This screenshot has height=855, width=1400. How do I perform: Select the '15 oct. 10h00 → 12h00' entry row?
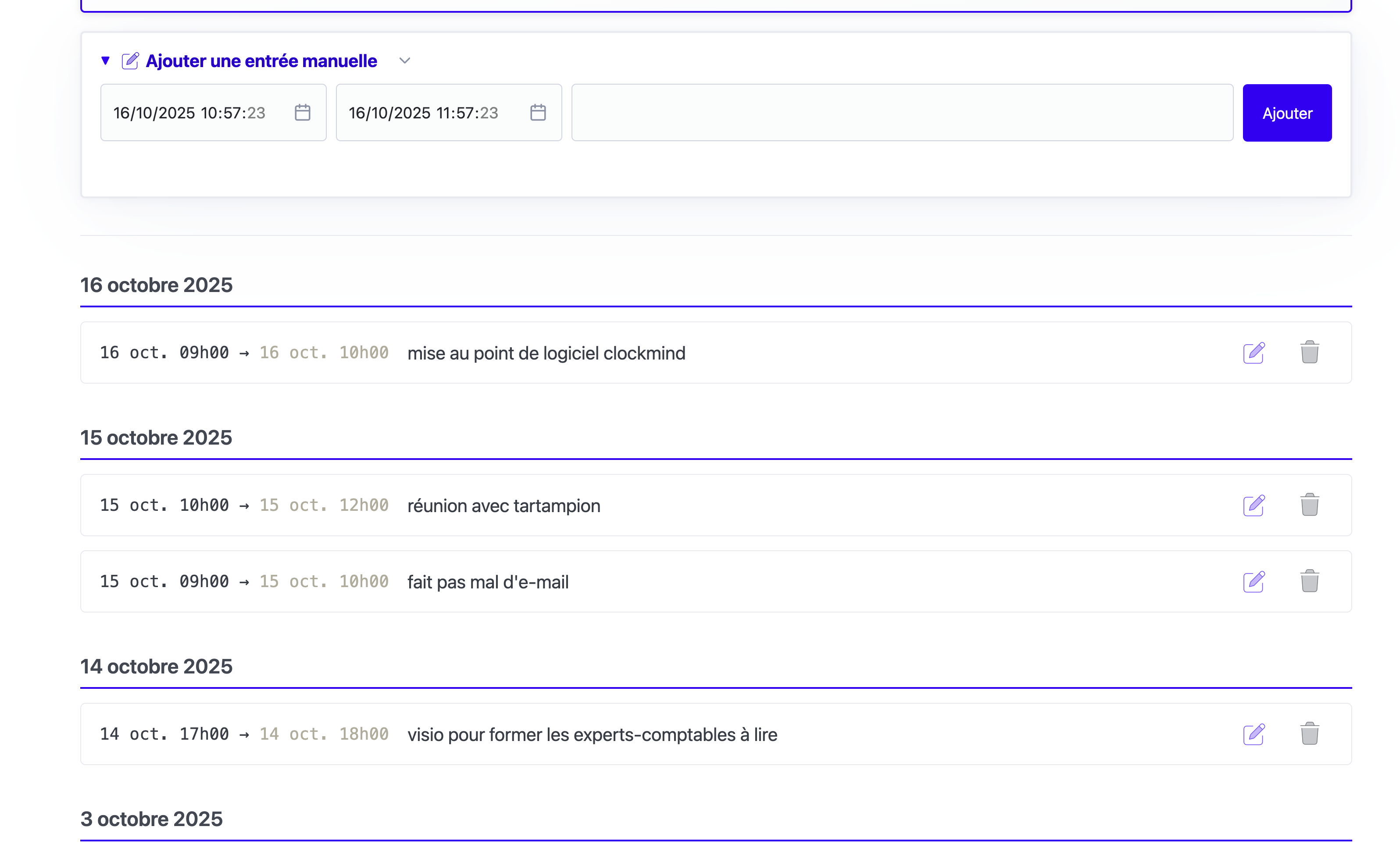[625, 505]
